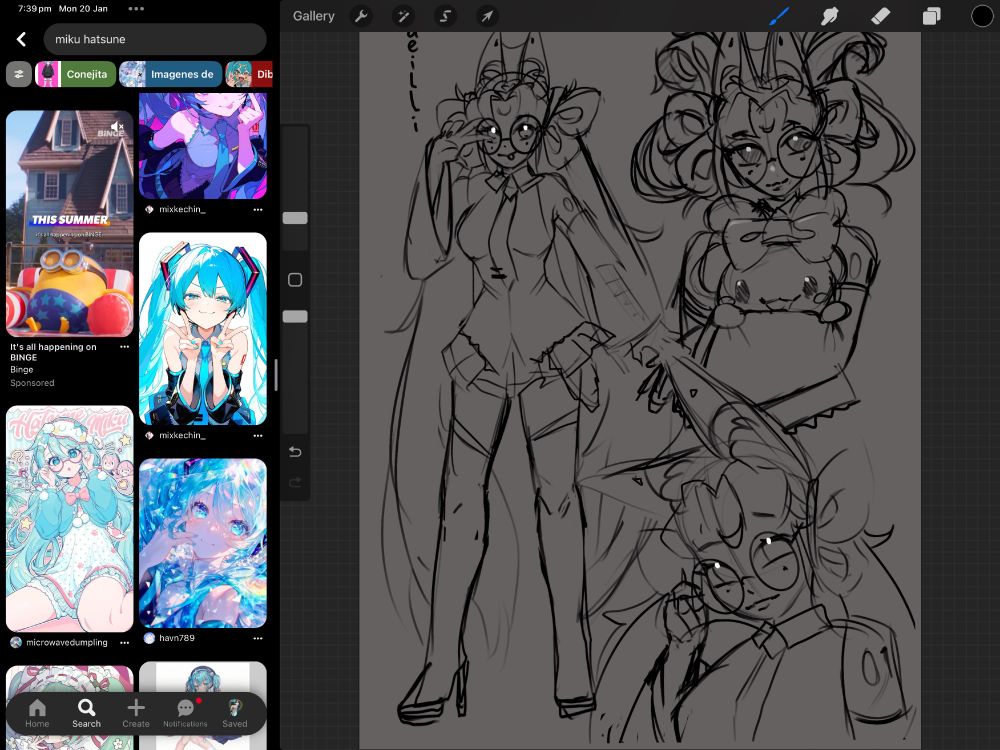Adjust the brush opacity slider handle
The image size is (1000, 750).
click(295, 317)
